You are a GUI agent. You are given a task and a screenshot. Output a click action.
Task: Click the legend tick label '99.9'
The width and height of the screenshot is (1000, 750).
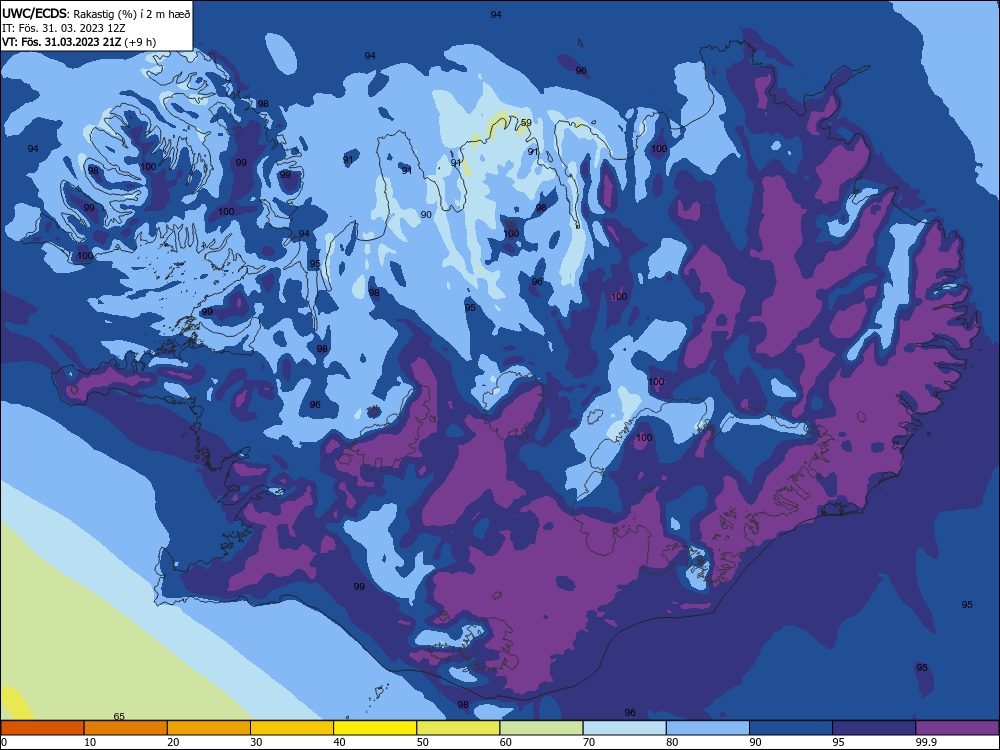[x=926, y=742]
